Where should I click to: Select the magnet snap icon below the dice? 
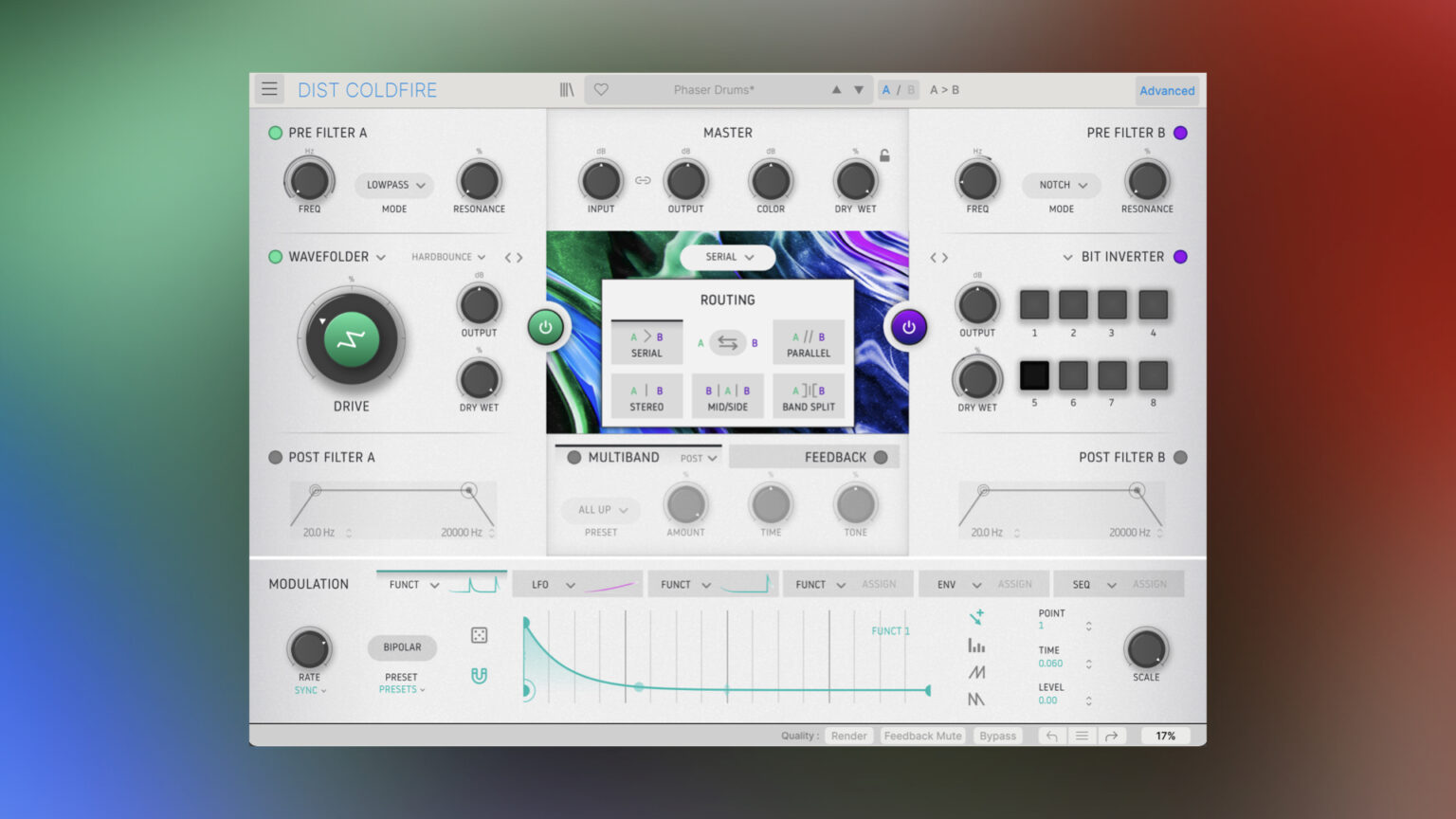(478, 675)
